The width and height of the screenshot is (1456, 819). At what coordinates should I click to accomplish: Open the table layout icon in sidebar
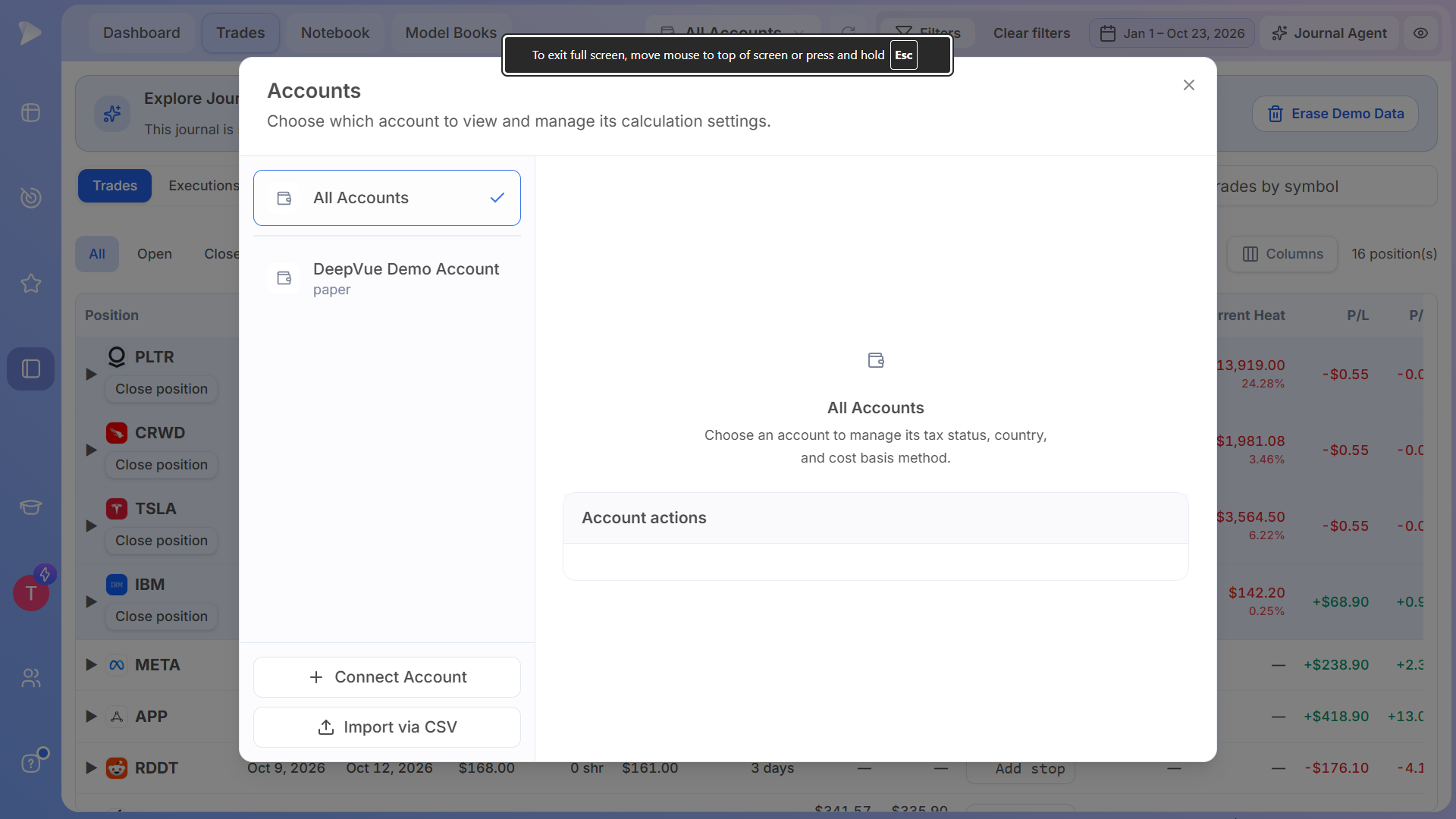point(30,113)
